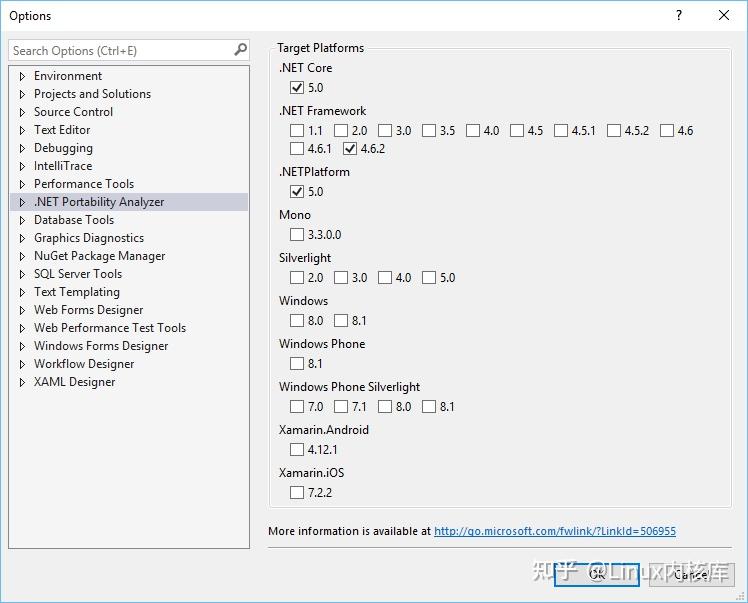This screenshot has height=603, width=748.
Task: Check Silverlight 5.0 checkbox
Action: (x=429, y=277)
